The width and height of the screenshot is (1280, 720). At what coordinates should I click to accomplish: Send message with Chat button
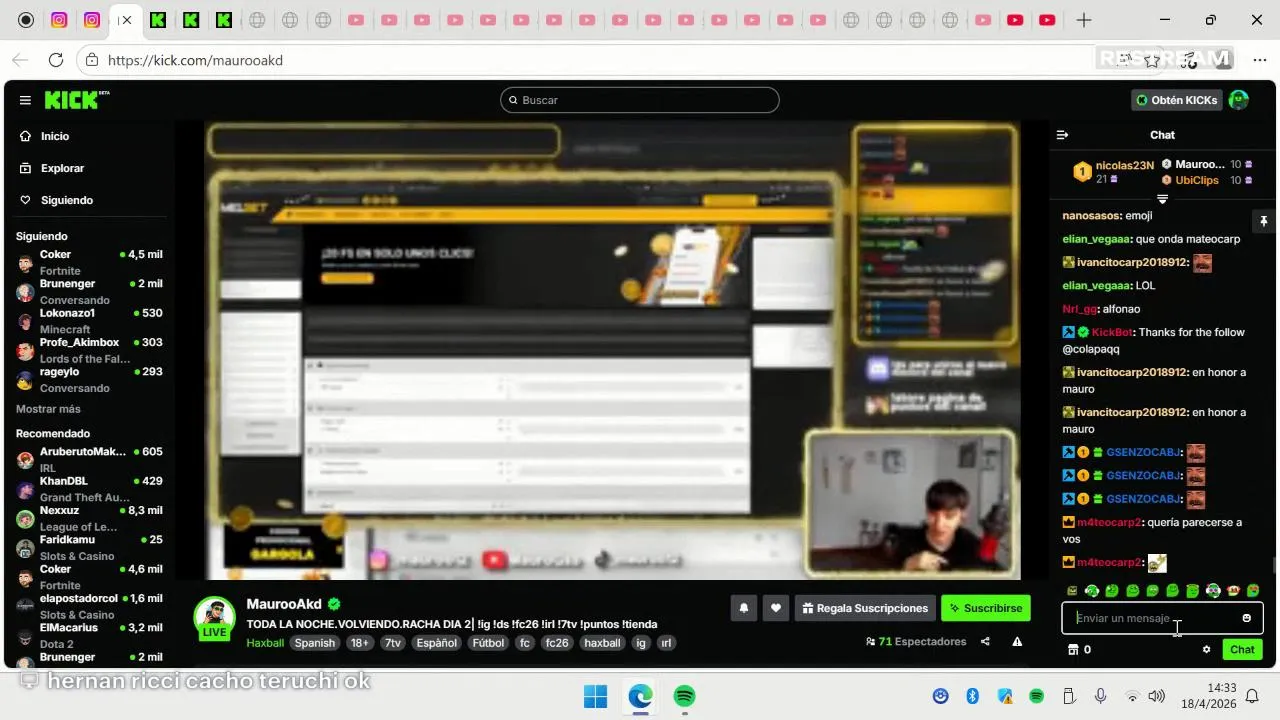pyautogui.click(x=1242, y=650)
